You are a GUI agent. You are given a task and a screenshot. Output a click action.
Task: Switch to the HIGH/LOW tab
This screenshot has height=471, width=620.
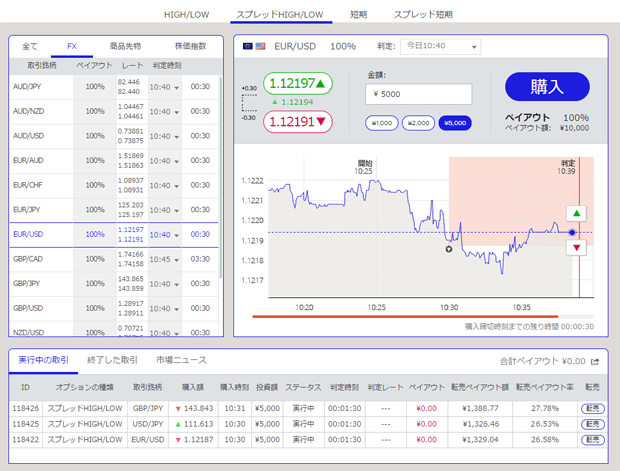[x=187, y=15]
